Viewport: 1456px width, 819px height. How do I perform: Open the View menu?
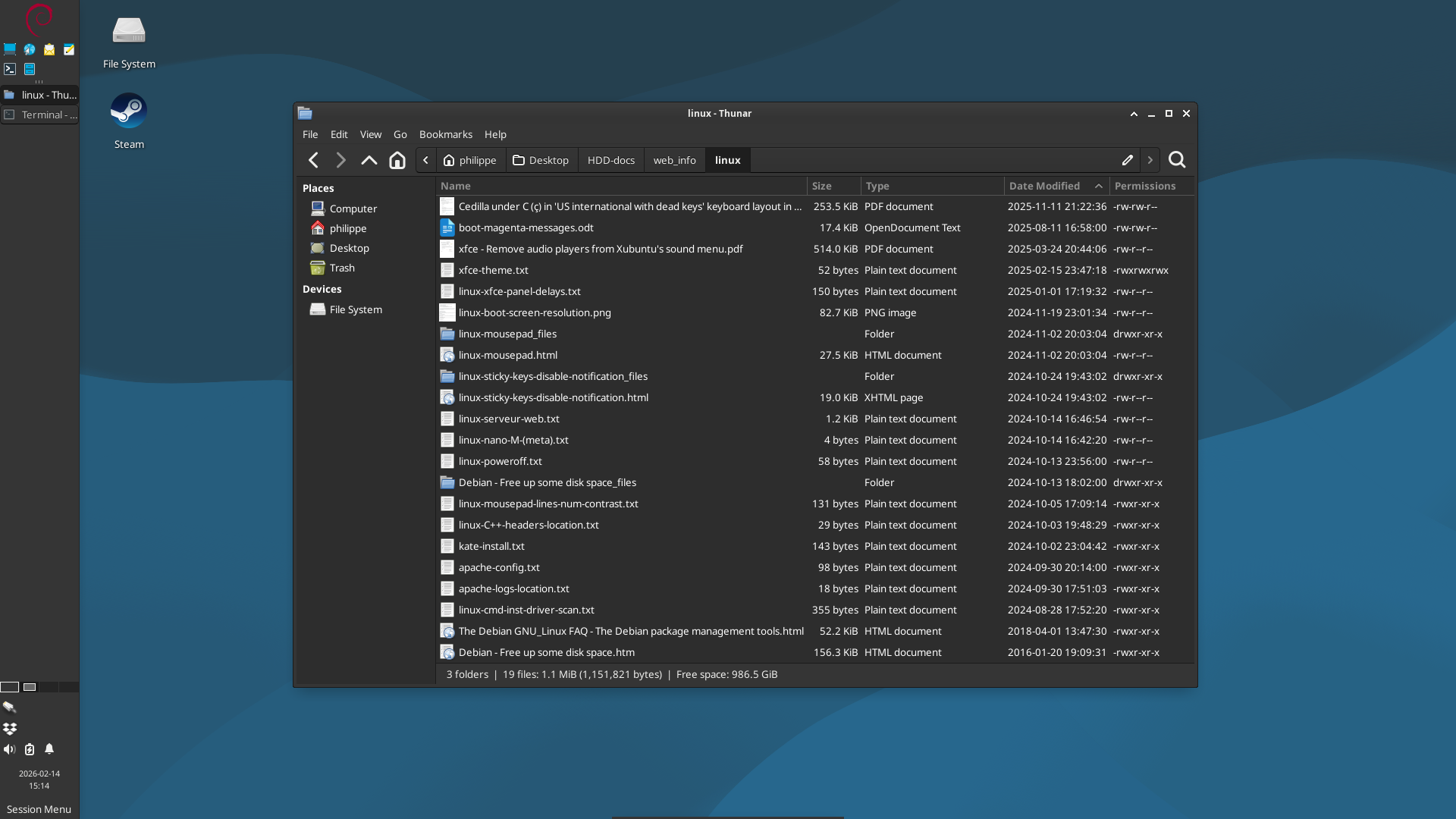click(370, 134)
